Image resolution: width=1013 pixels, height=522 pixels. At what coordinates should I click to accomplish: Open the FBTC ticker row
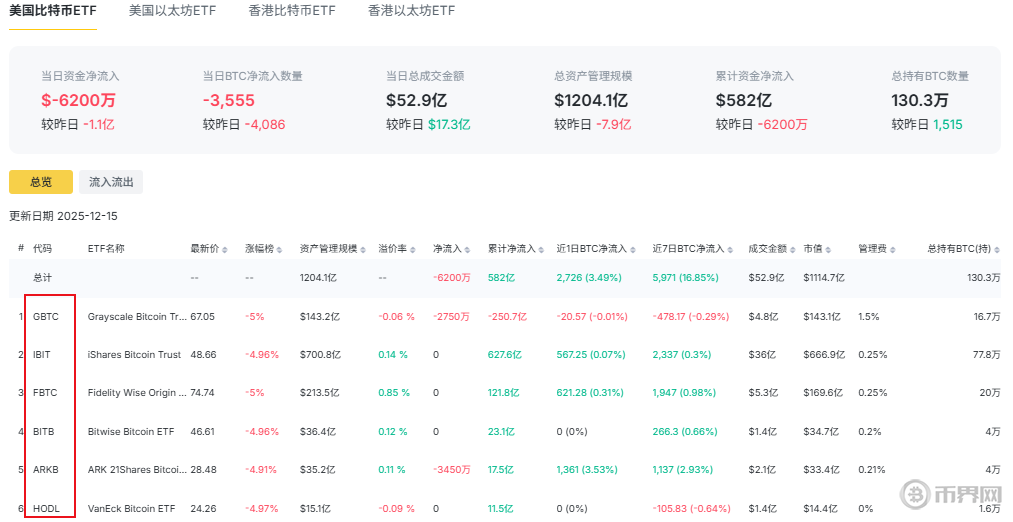[x=45, y=393]
